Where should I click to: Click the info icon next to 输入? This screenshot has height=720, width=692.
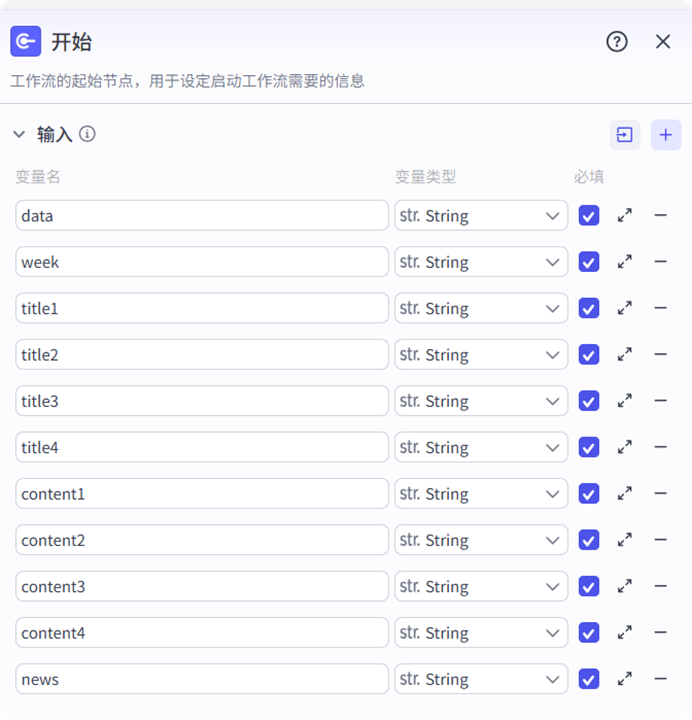coord(88,134)
